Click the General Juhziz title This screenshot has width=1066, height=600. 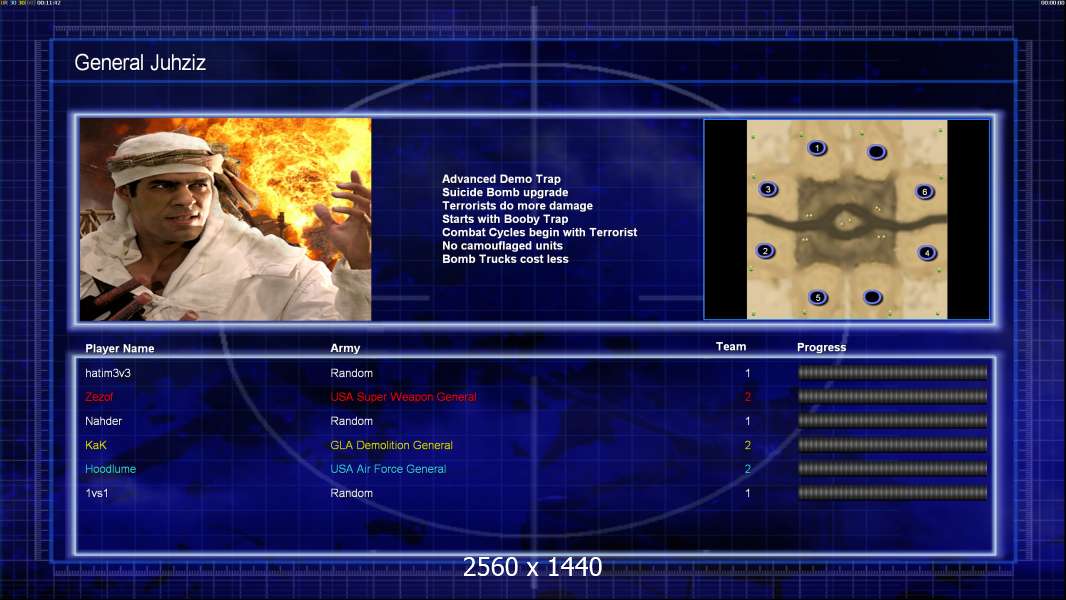pos(140,63)
